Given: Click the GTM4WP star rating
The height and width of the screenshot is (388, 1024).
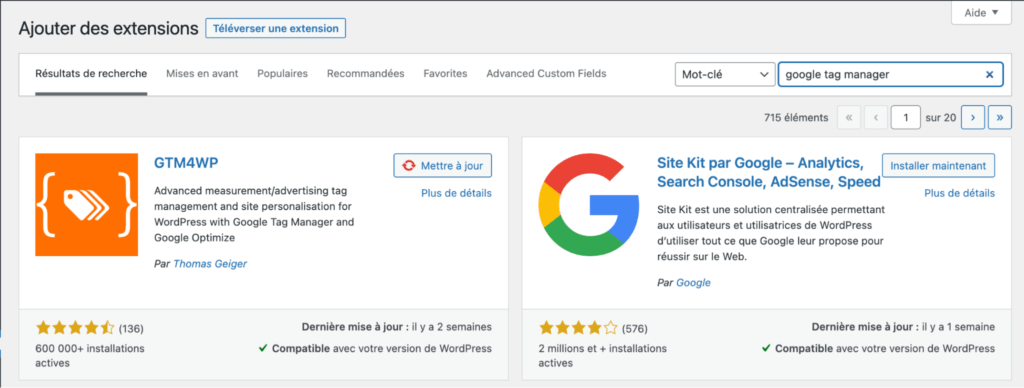Looking at the screenshot, I should click(x=75, y=328).
